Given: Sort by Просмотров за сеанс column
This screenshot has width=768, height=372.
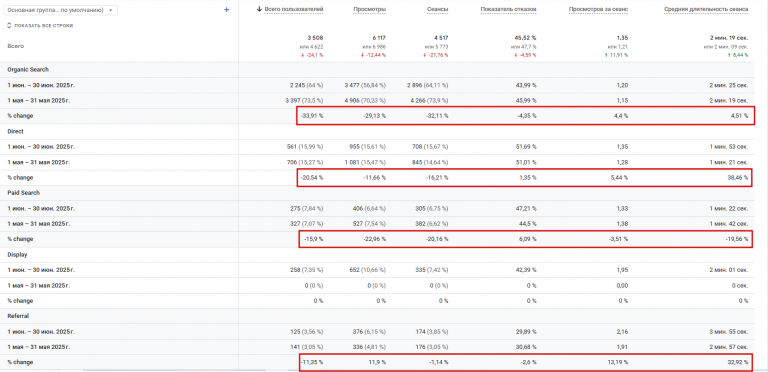Looking at the screenshot, I should pos(599,9).
